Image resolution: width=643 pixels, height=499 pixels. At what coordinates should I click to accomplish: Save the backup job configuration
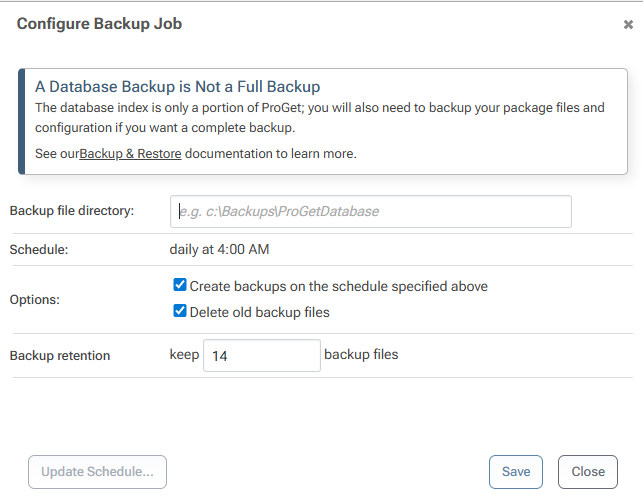click(516, 472)
